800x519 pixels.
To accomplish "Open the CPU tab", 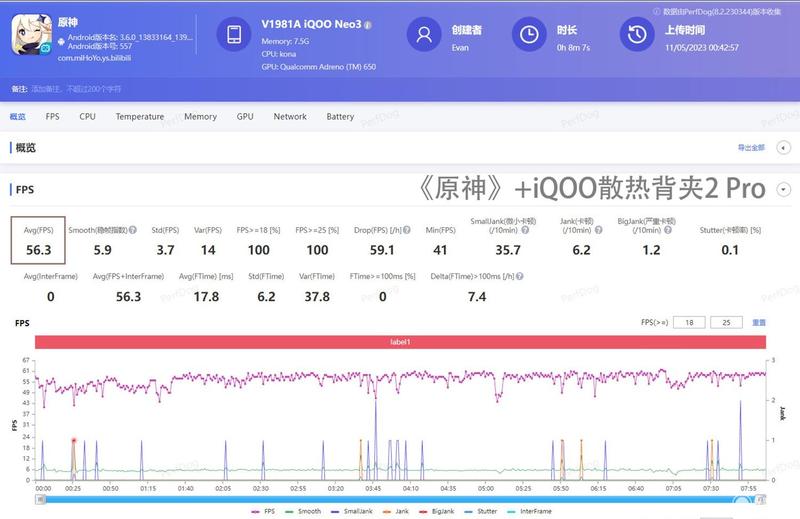I will pyautogui.click(x=87, y=116).
